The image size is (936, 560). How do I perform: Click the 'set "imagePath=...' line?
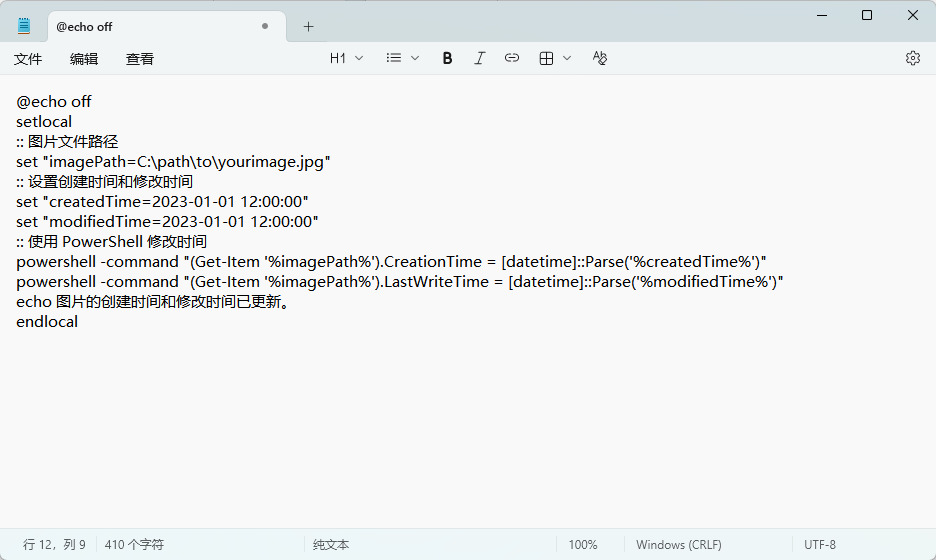coord(173,162)
